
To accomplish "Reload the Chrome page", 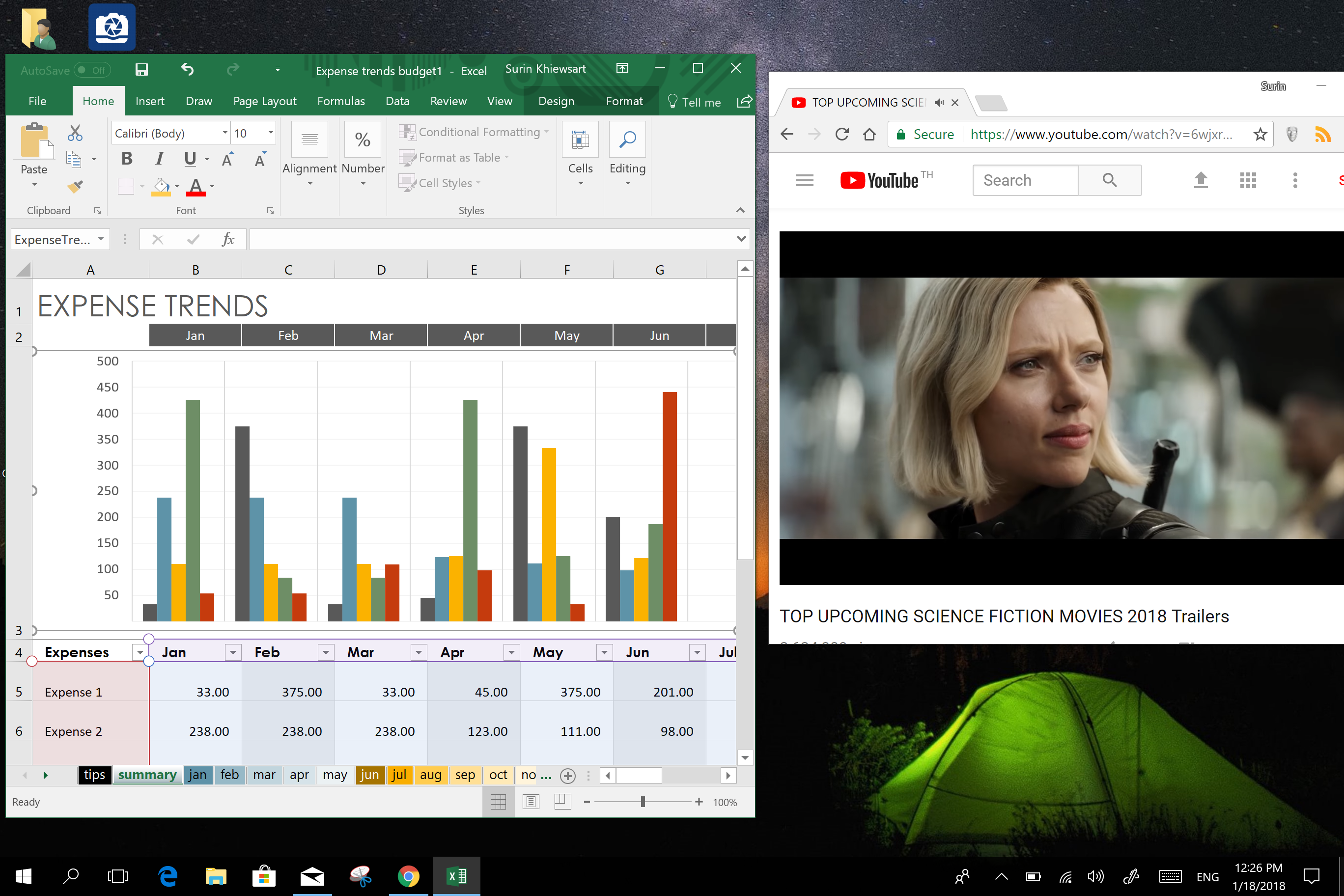I will click(841, 134).
